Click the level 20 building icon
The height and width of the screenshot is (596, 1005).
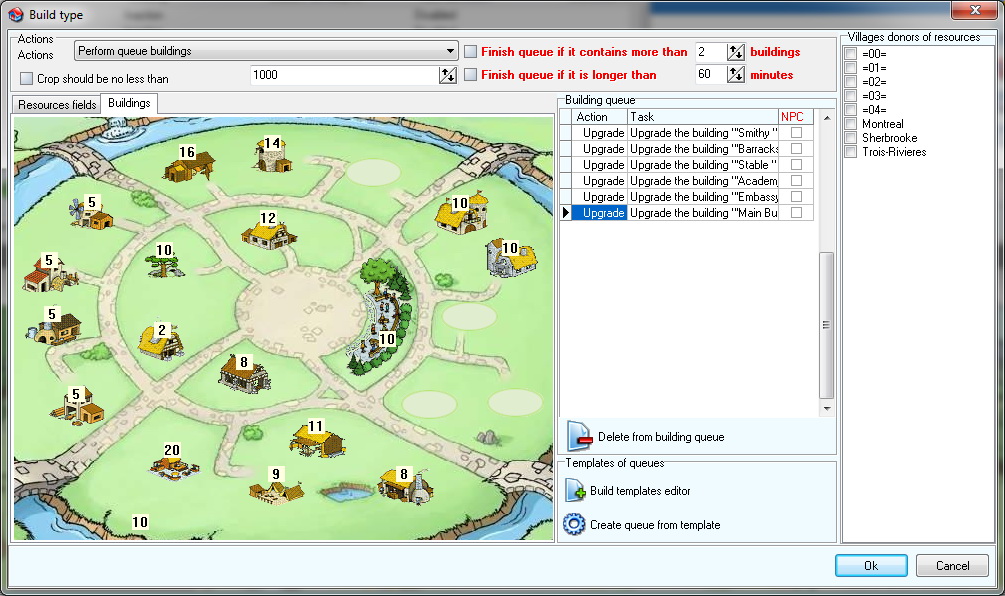[x=173, y=463]
